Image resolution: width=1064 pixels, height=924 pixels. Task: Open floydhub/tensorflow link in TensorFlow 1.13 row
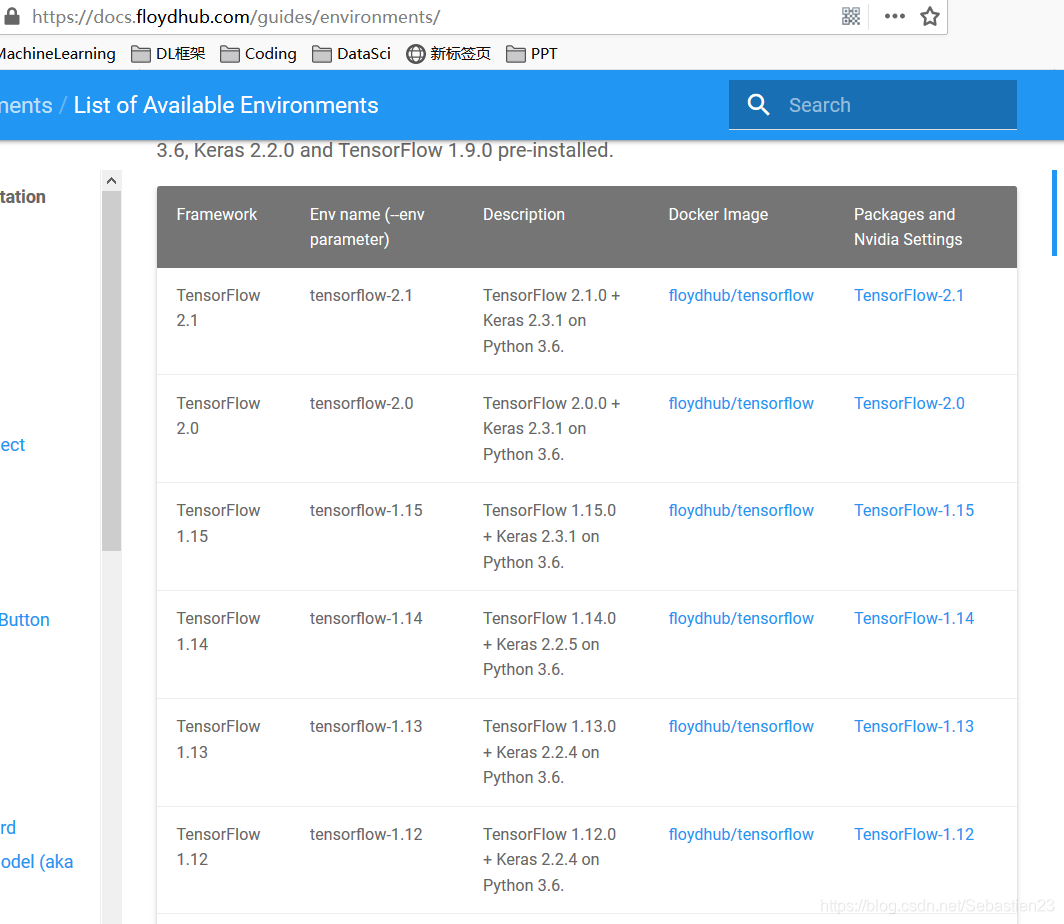click(741, 727)
